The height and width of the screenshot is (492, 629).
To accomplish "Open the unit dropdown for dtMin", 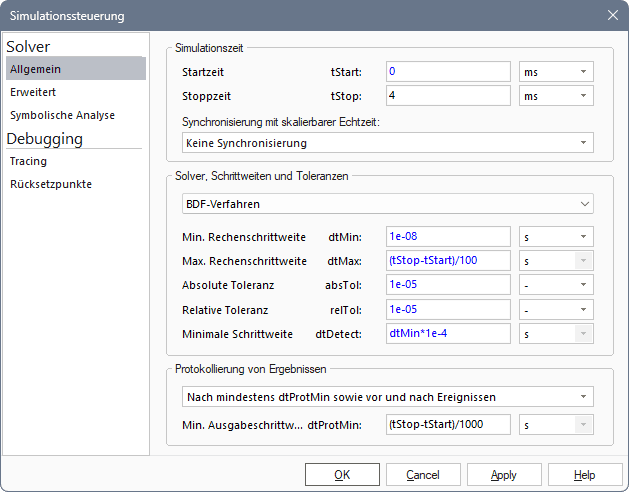I will coord(556,237).
